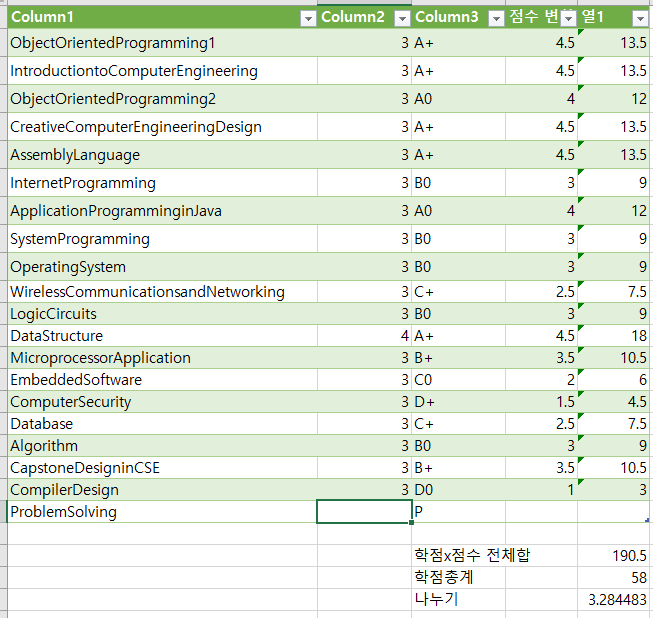The image size is (653, 618).
Task: Open the Column3 filter dropdown
Action: [496, 18]
